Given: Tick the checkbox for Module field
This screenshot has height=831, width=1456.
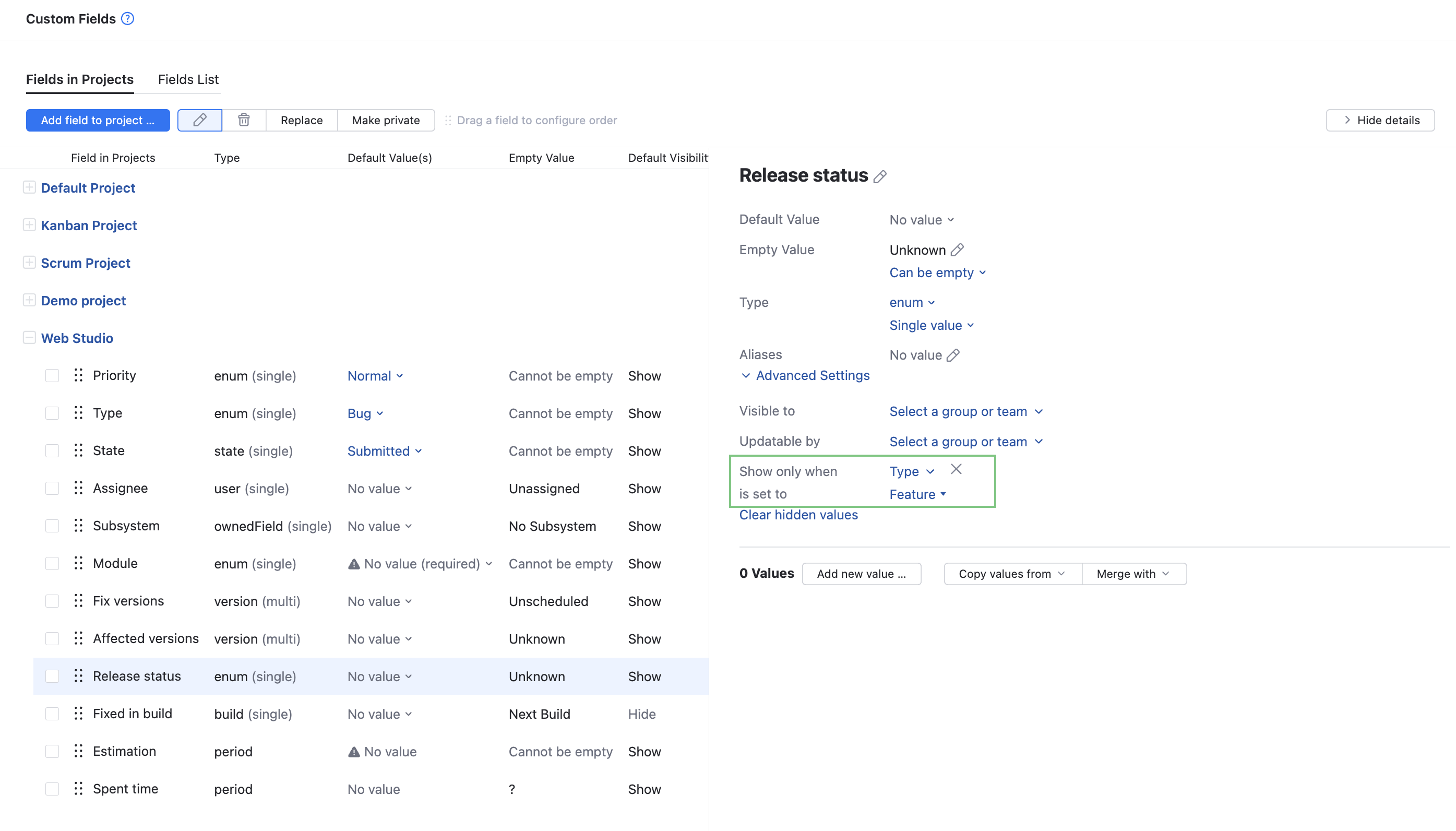Looking at the screenshot, I should [52, 563].
